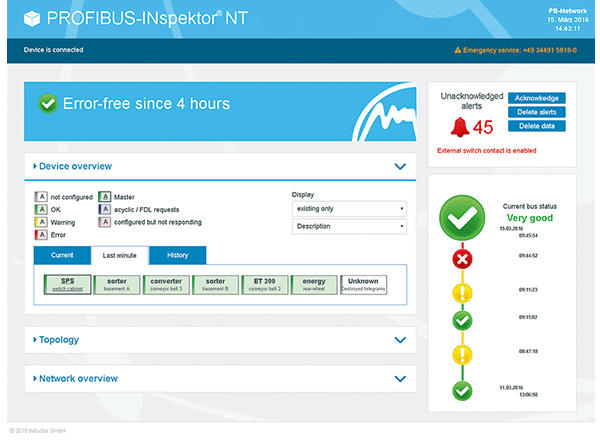This screenshot has height=440, width=600.
Task: Click the red error status icon at 09:44:52
Action: pos(462,259)
